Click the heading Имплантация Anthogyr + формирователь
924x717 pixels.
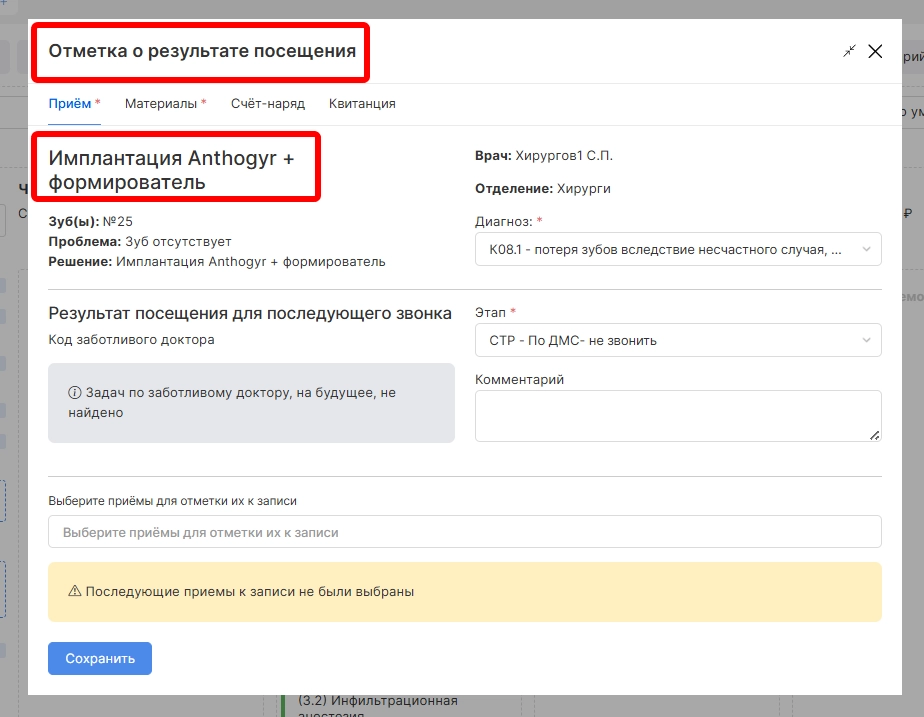tap(171, 169)
